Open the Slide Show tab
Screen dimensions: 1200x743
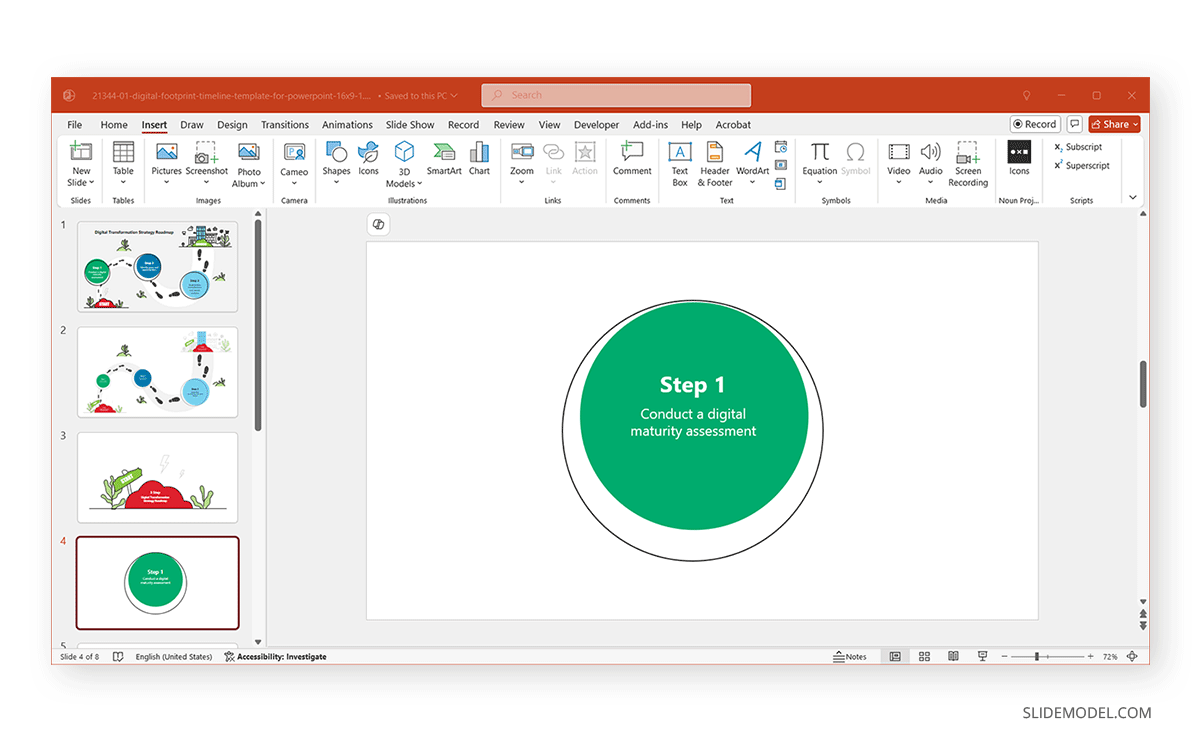point(410,125)
